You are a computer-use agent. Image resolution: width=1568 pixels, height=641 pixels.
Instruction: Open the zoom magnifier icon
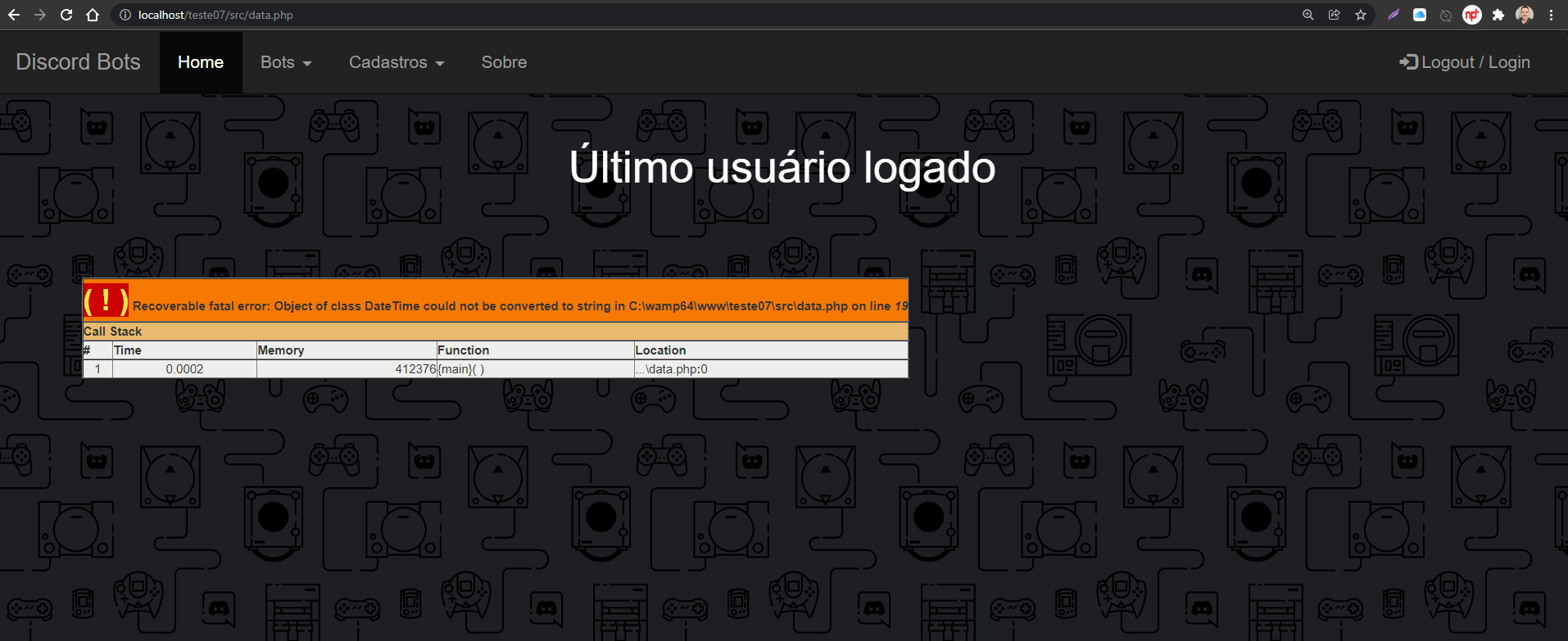pos(1308,15)
